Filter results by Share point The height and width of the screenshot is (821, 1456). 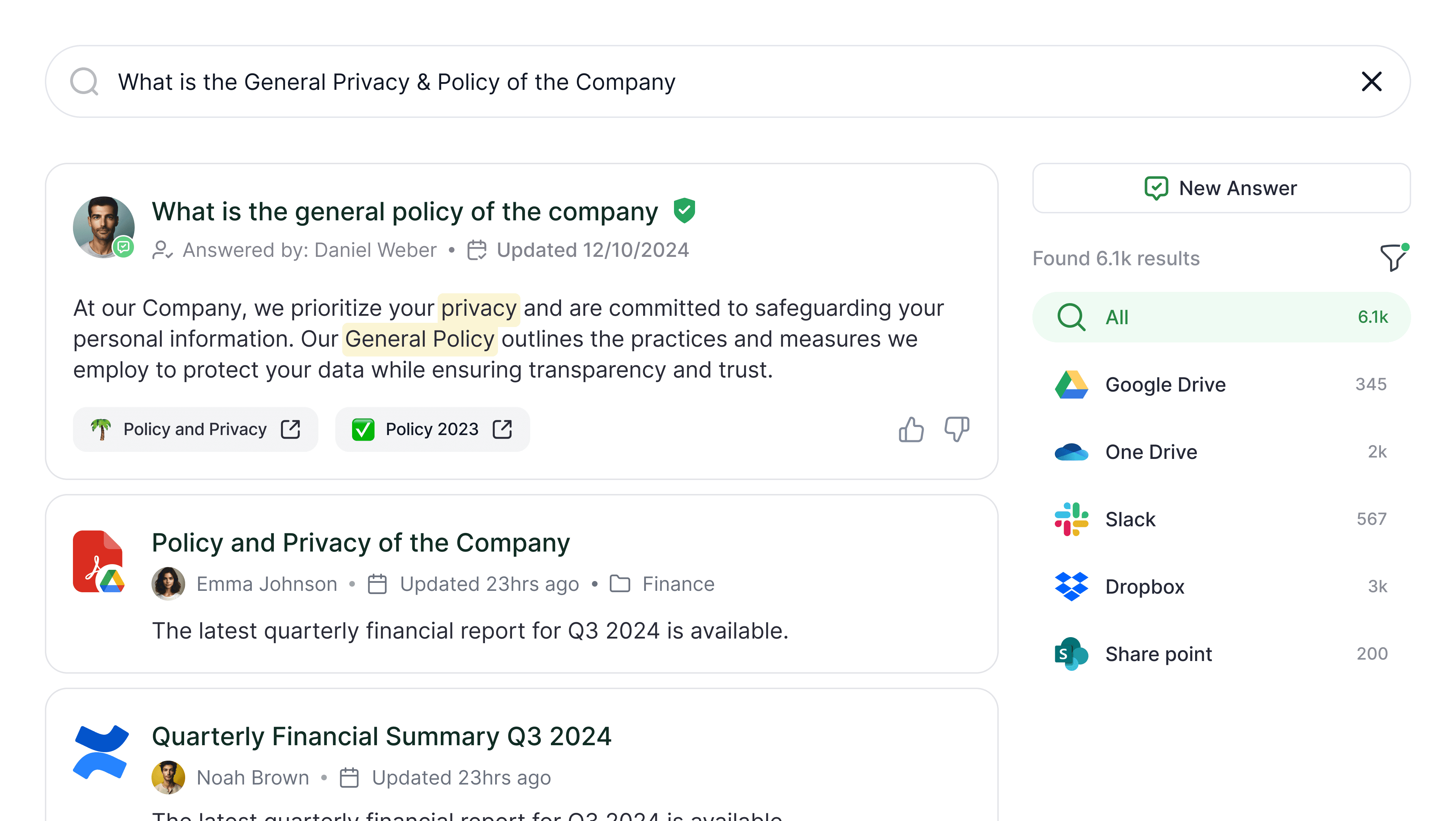point(1221,654)
